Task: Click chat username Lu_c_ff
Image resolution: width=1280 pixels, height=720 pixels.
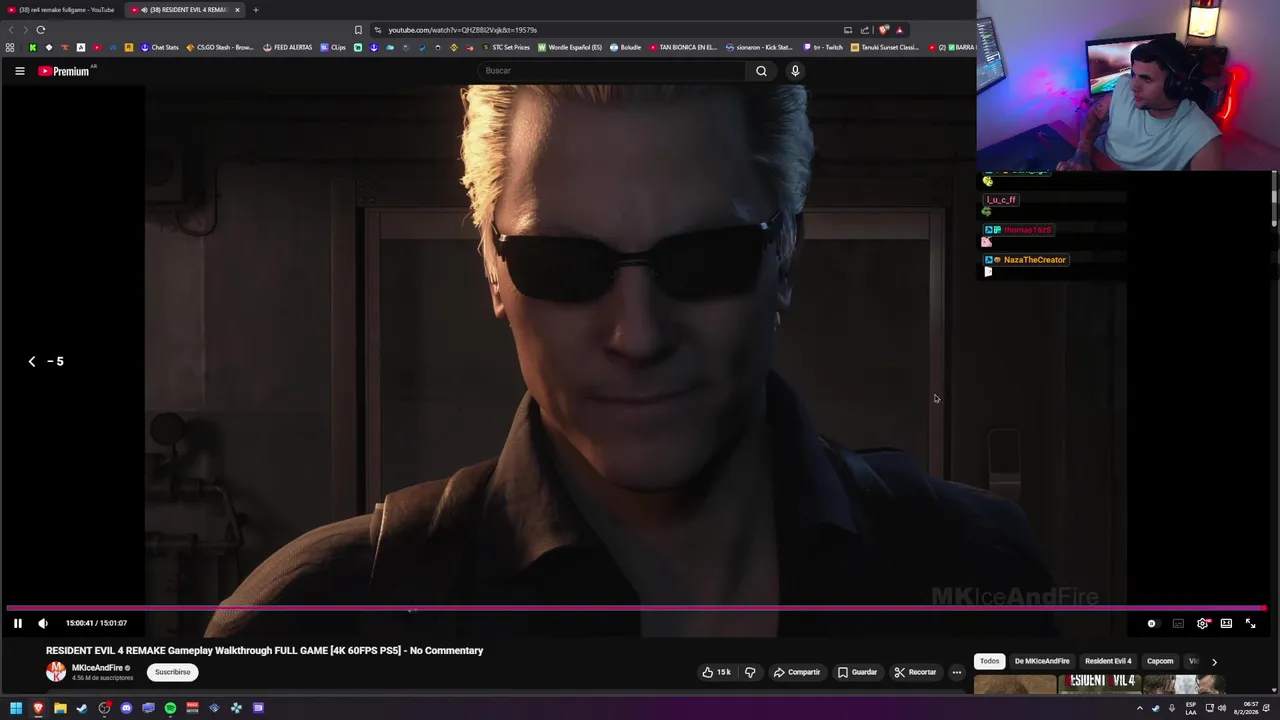Action: click(1001, 200)
